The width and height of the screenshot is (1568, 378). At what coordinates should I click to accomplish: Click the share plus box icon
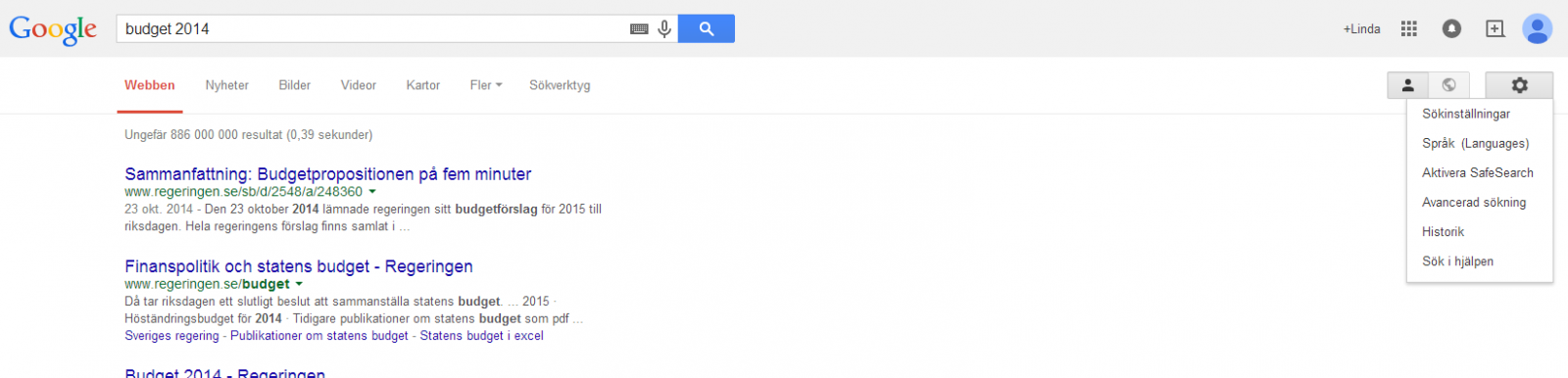1494,28
